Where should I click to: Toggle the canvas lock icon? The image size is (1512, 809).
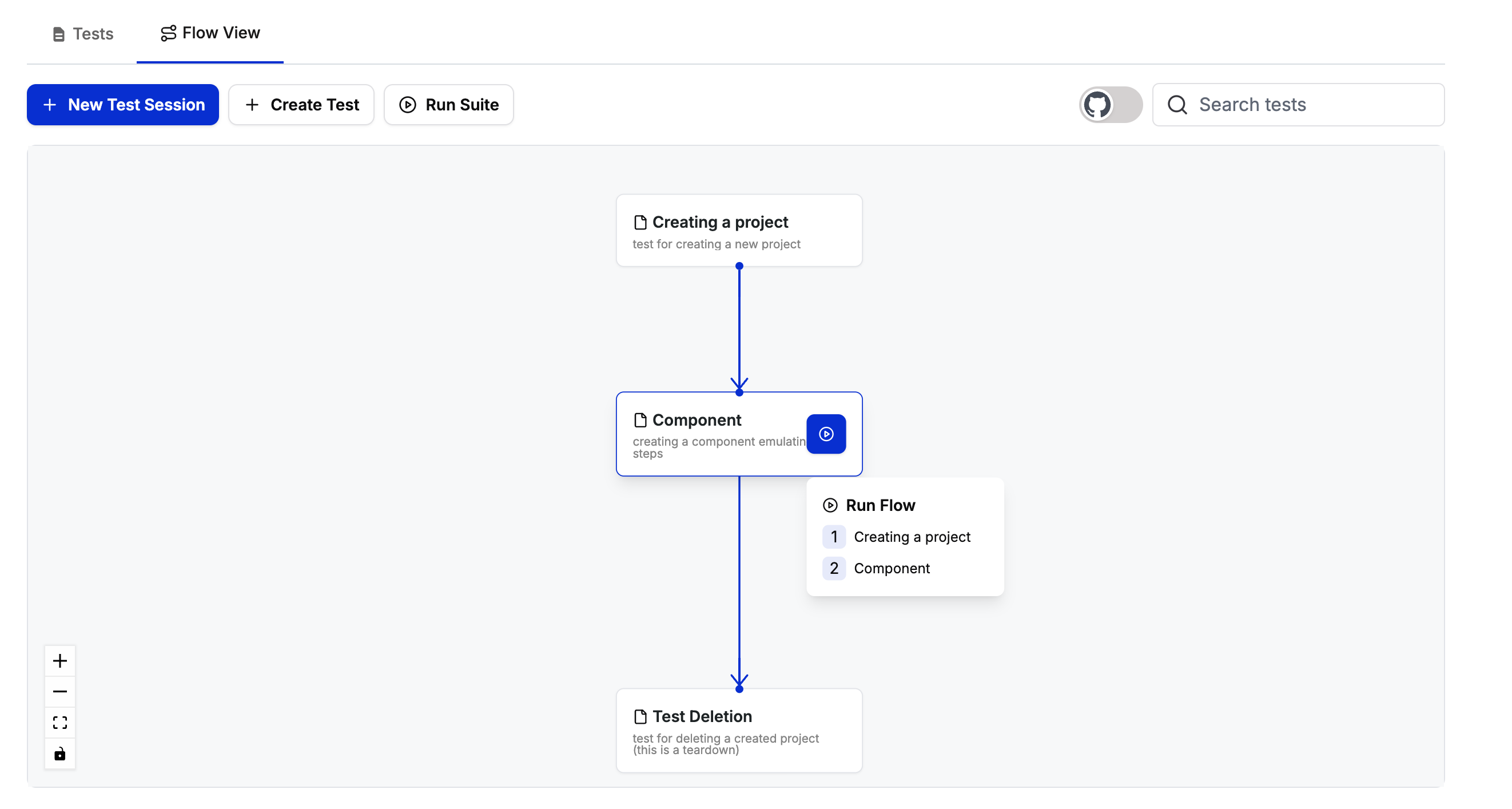(x=60, y=754)
